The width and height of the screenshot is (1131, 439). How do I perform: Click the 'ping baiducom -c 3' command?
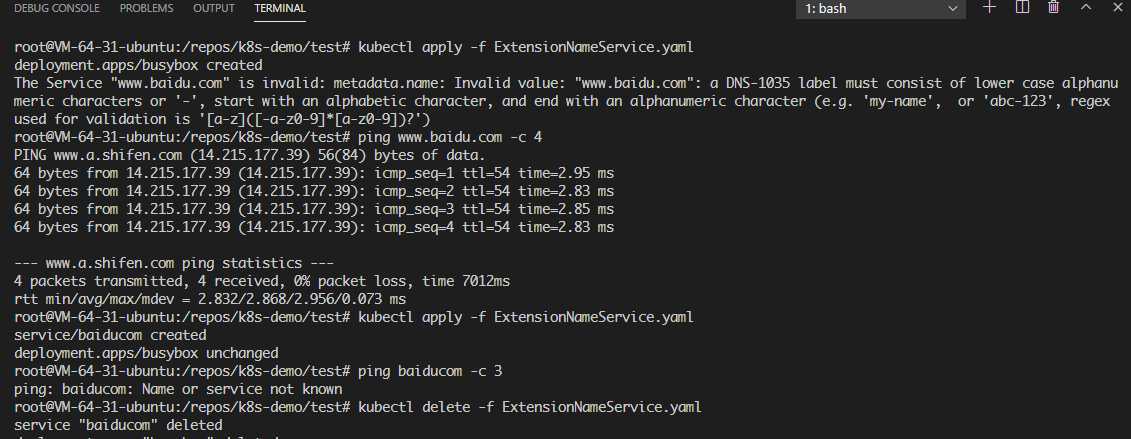(x=430, y=371)
